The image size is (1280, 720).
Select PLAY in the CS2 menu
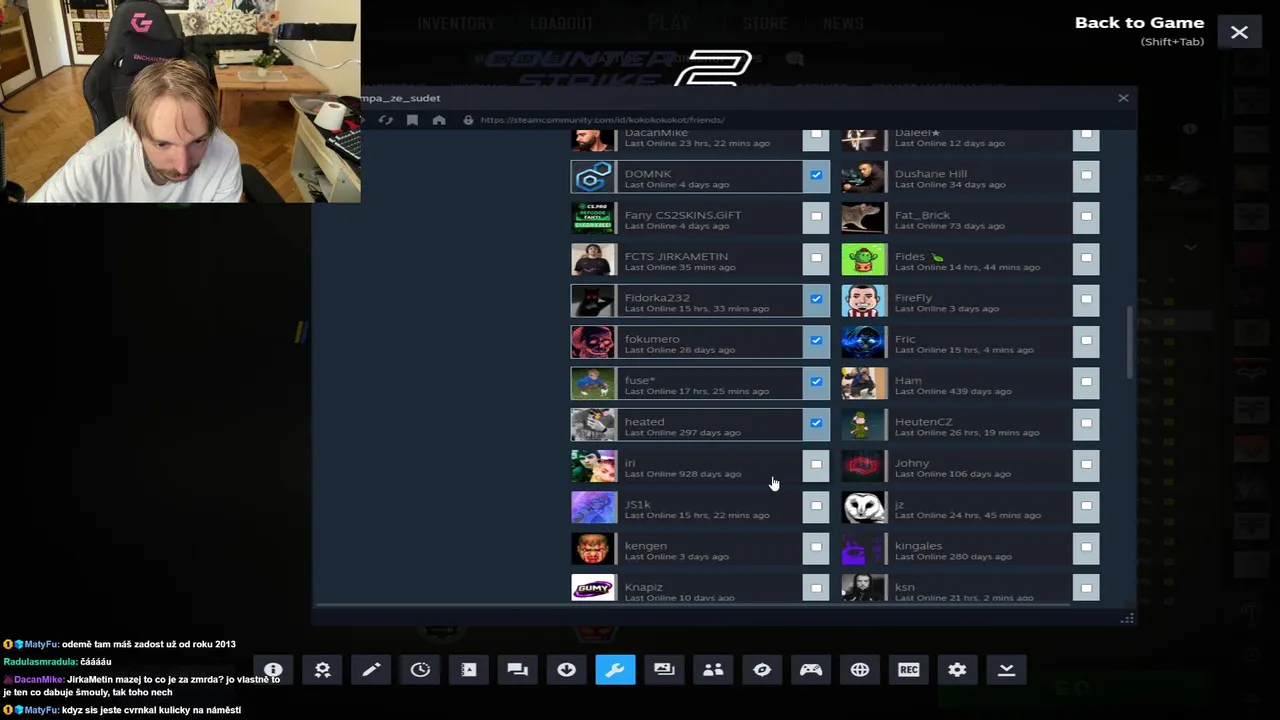[x=669, y=23]
